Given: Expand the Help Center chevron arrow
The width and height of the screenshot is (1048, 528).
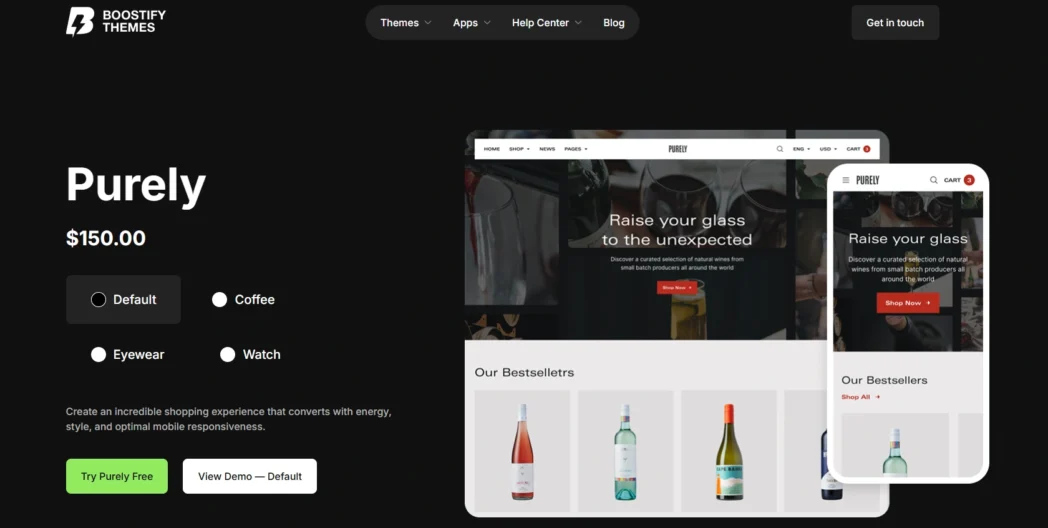Looking at the screenshot, I should pyautogui.click(x=578, y=23).
